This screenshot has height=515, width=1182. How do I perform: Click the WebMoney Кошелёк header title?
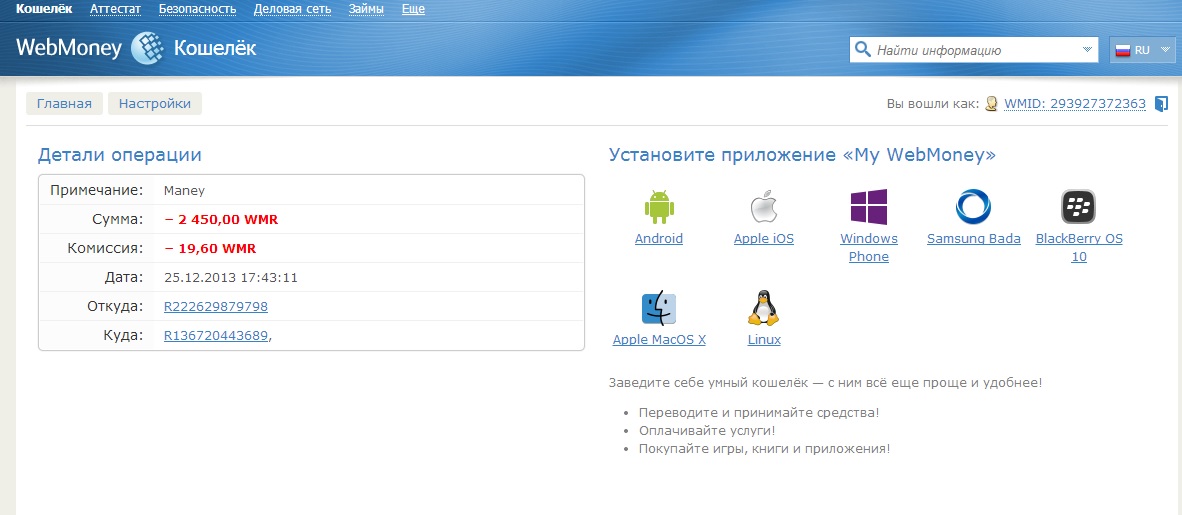(136, 48)
